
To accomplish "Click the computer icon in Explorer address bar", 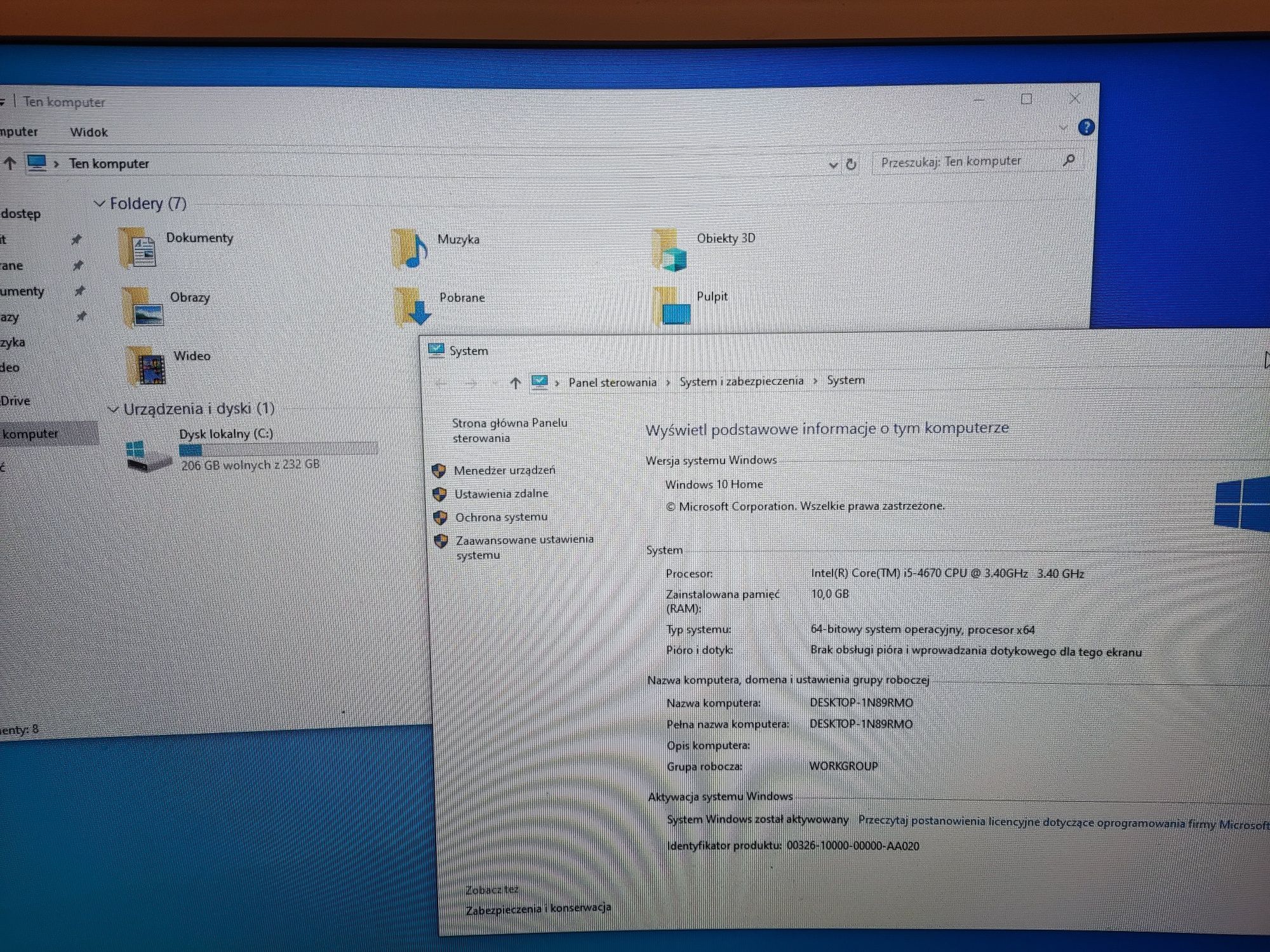I will click(37, 163).
